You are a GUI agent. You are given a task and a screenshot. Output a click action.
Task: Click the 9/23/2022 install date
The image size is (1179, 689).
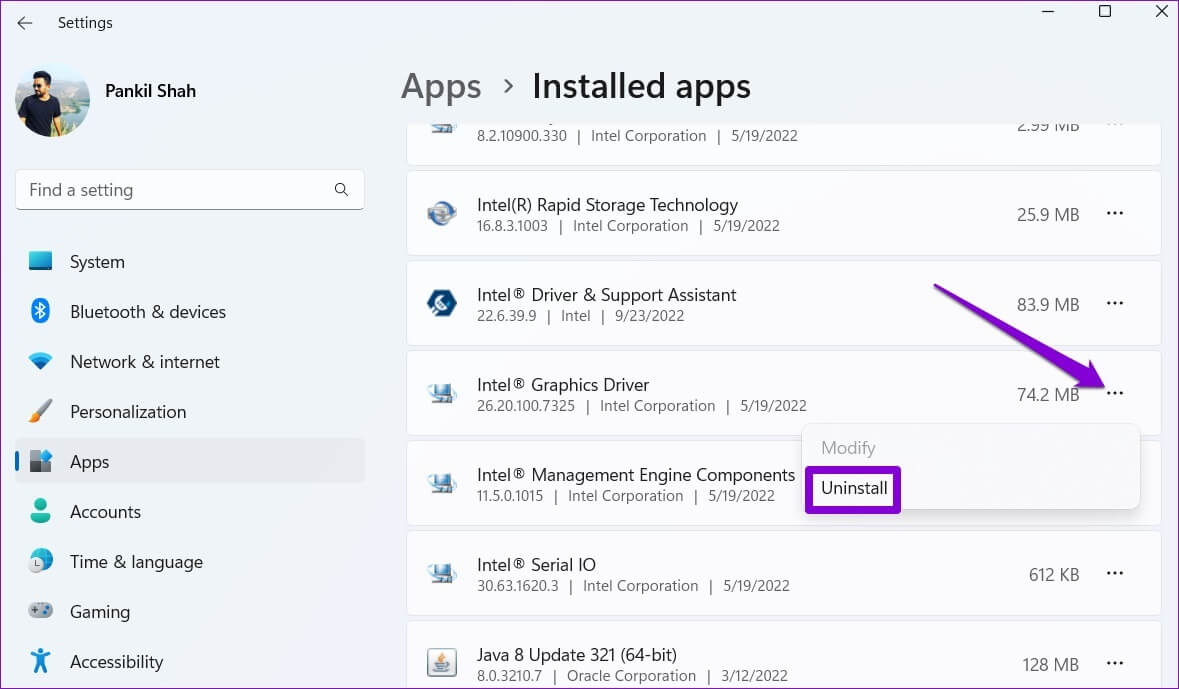click(649, 316)
